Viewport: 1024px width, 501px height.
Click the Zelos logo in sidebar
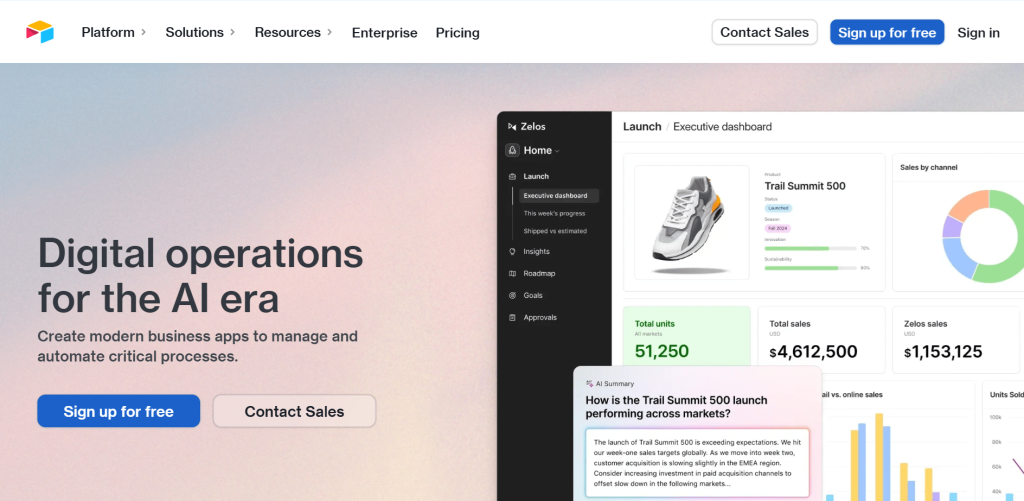coord(512,127)
